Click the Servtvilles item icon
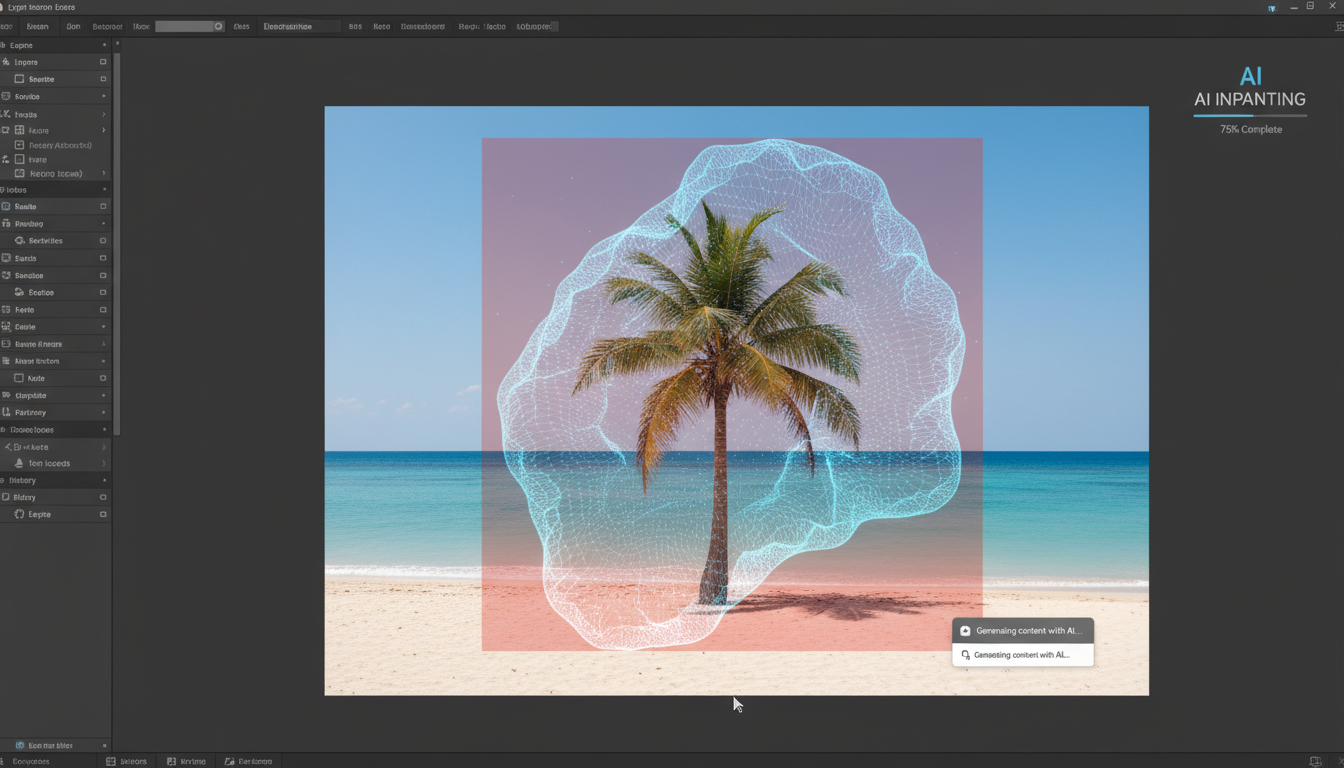The width and height of the screenshot is (1344, 768). pos(19,241)
